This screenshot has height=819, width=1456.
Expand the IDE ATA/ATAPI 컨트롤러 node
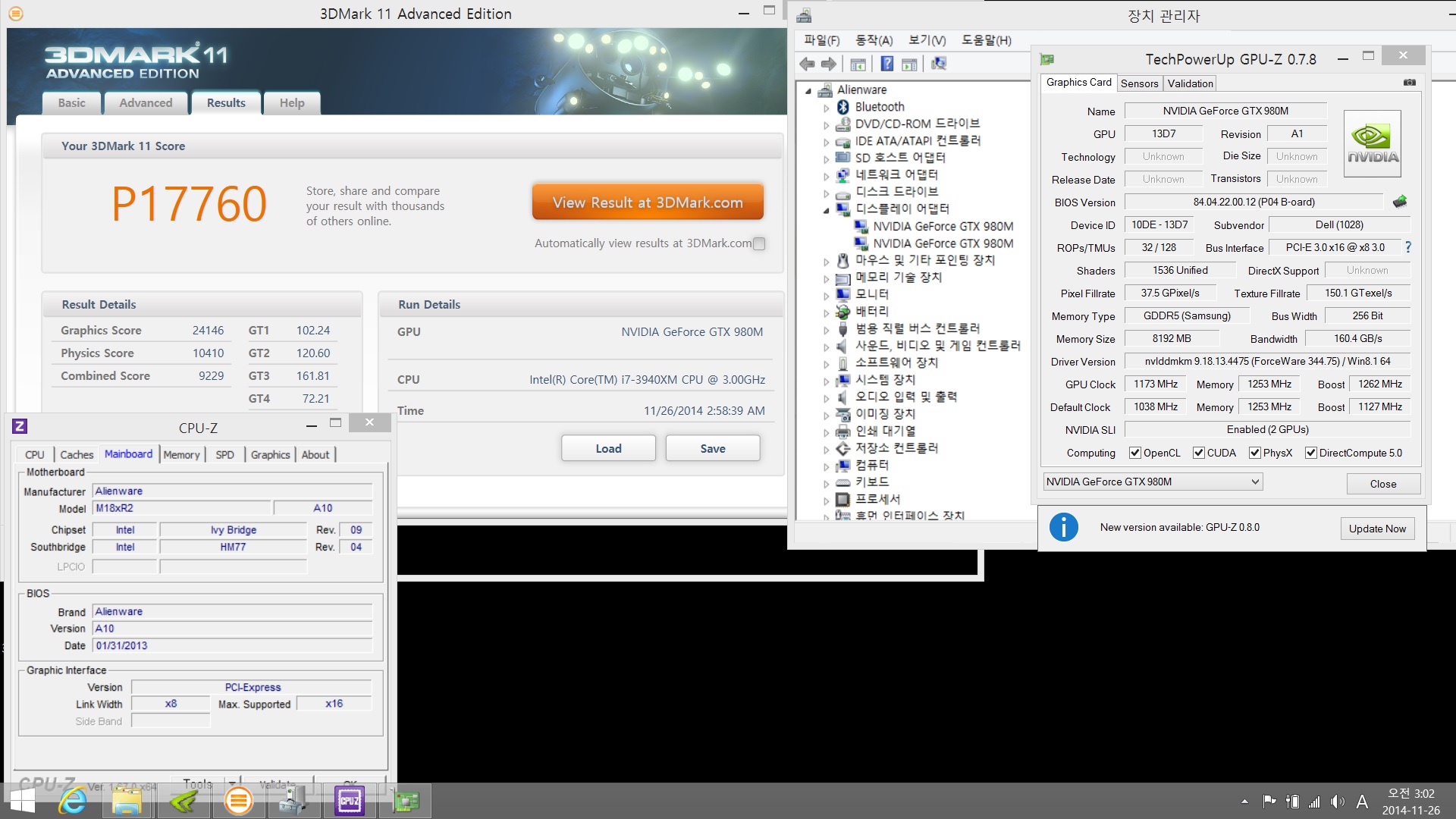[827, 142]
